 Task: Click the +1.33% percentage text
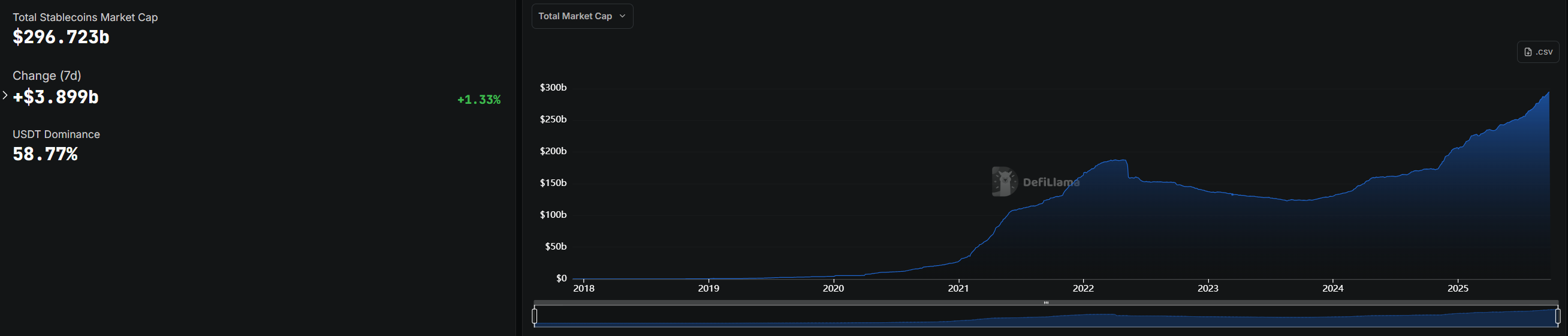tap(479, 100)
